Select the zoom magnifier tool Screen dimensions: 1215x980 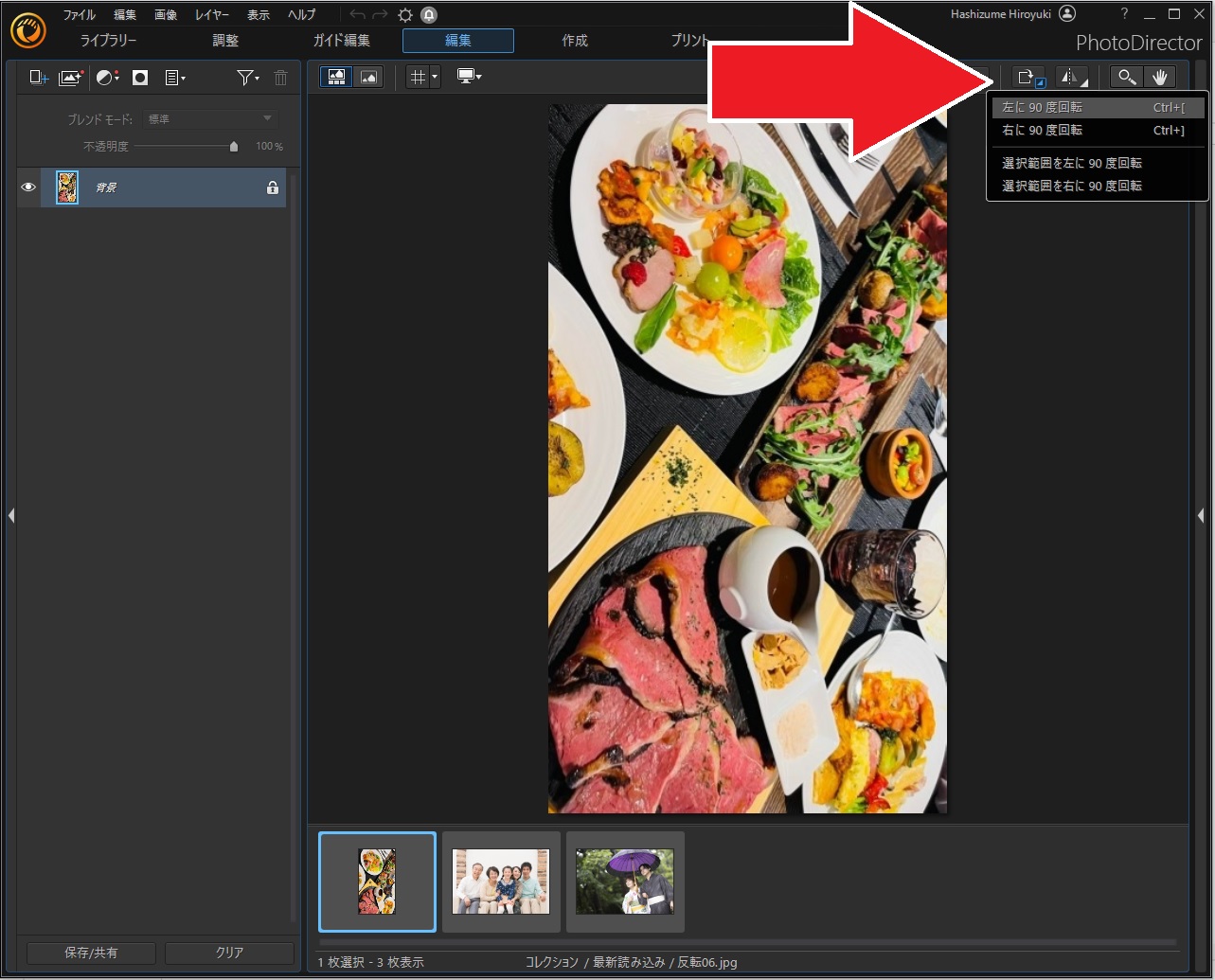tap(1126, 78)
